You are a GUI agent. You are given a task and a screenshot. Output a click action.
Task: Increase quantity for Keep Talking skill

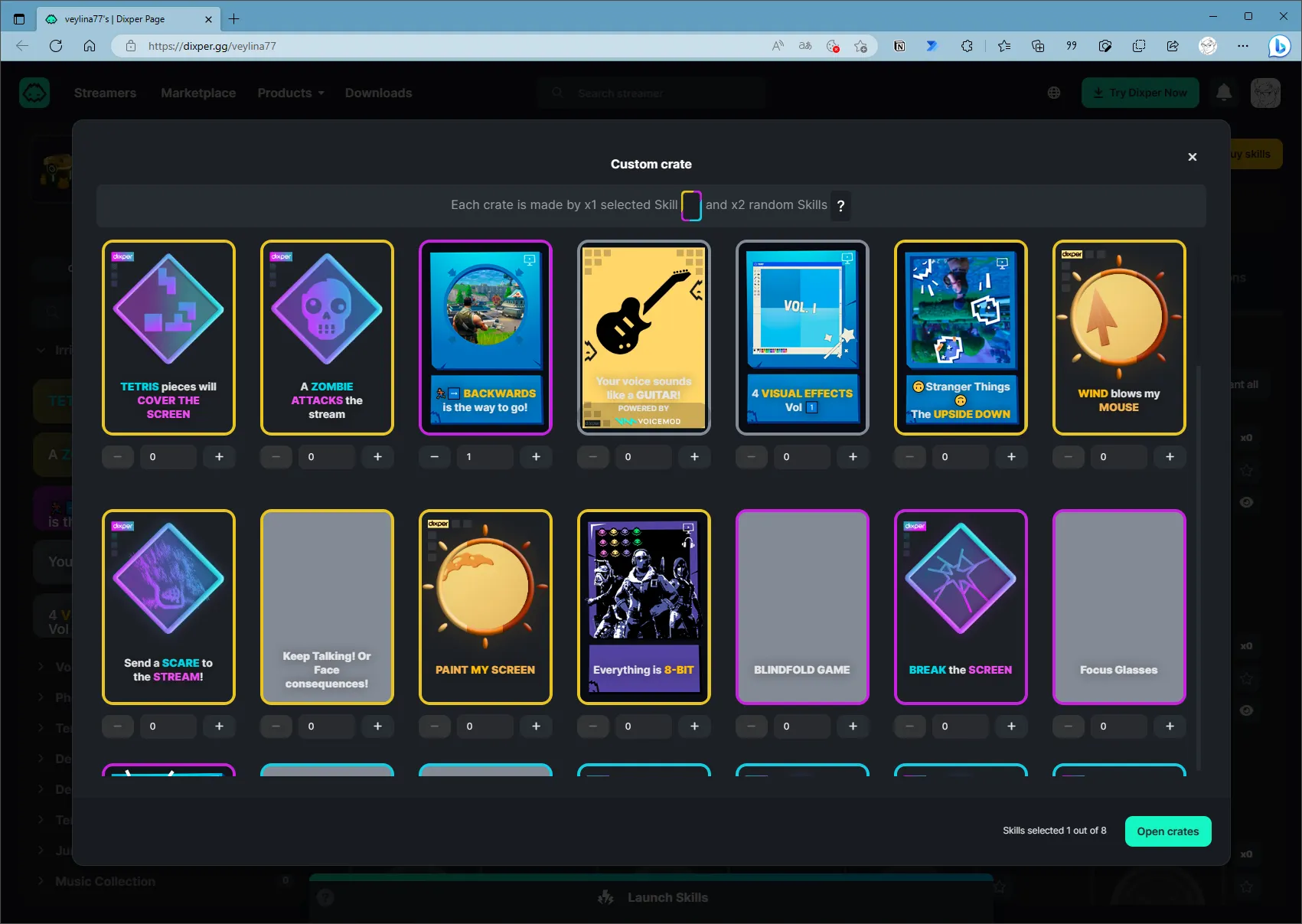click(x=377, y=726)
